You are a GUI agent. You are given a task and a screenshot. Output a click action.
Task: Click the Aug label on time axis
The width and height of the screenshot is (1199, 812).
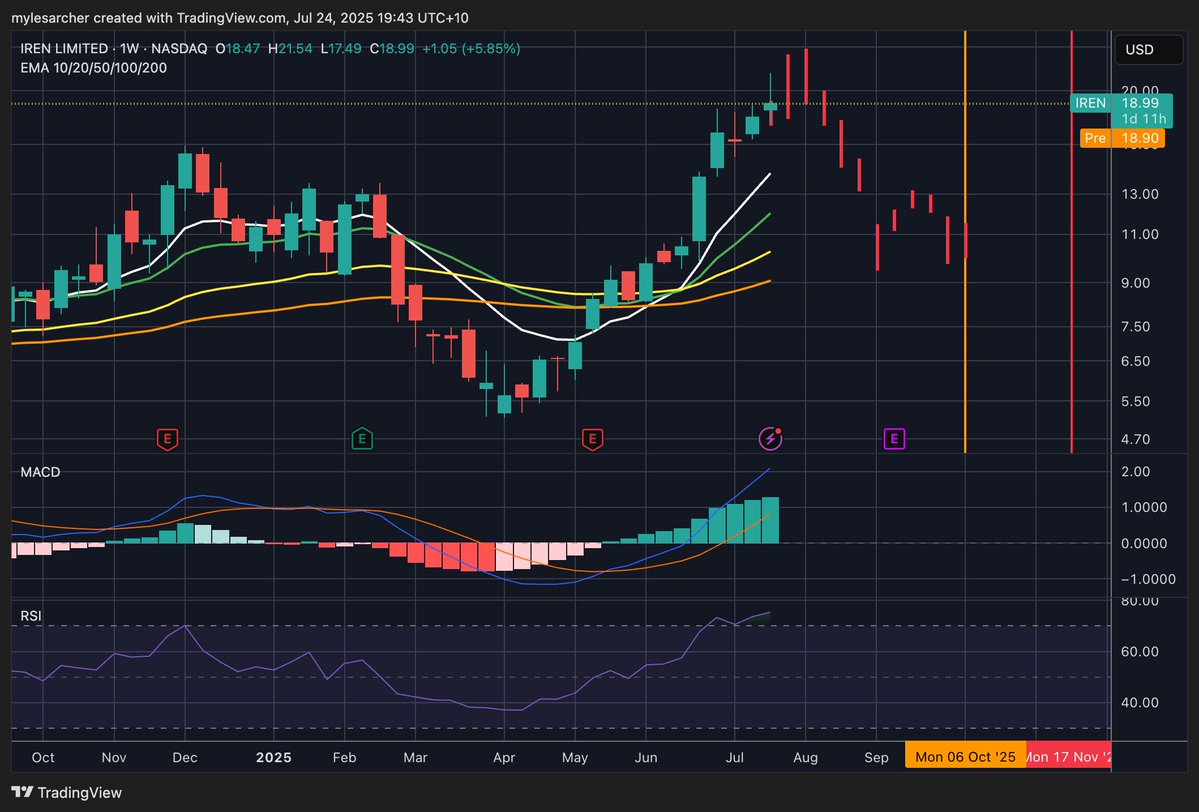click(805, 758)
